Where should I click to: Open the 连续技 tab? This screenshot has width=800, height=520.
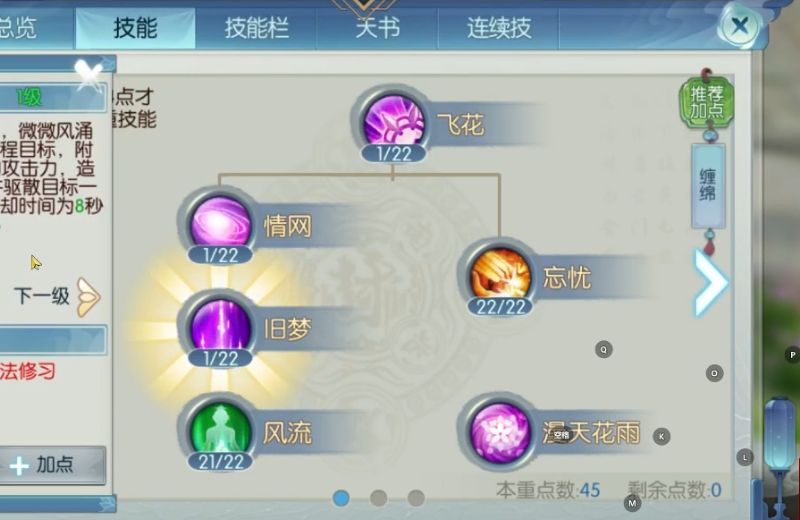499,28
